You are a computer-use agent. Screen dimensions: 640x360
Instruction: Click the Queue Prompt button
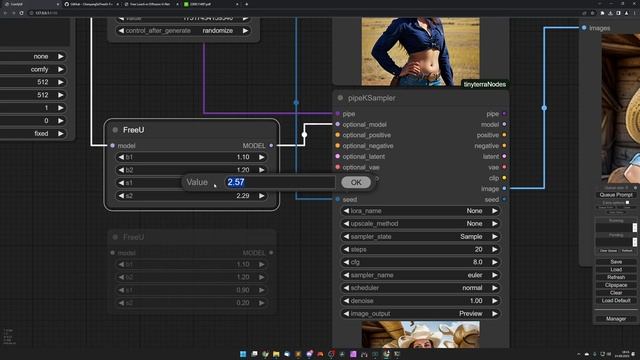(616, 195)
